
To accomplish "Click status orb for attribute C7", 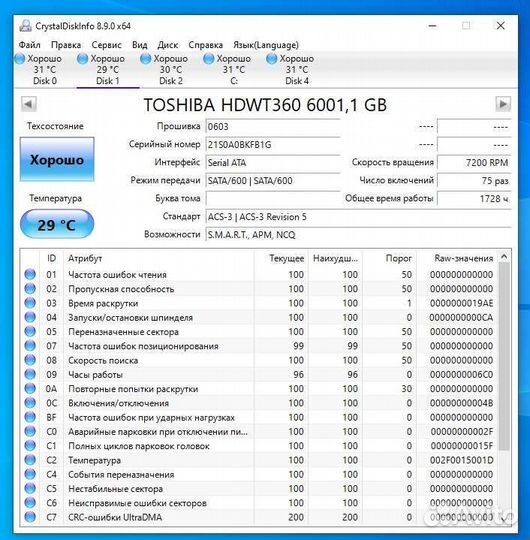I will 30,517.
